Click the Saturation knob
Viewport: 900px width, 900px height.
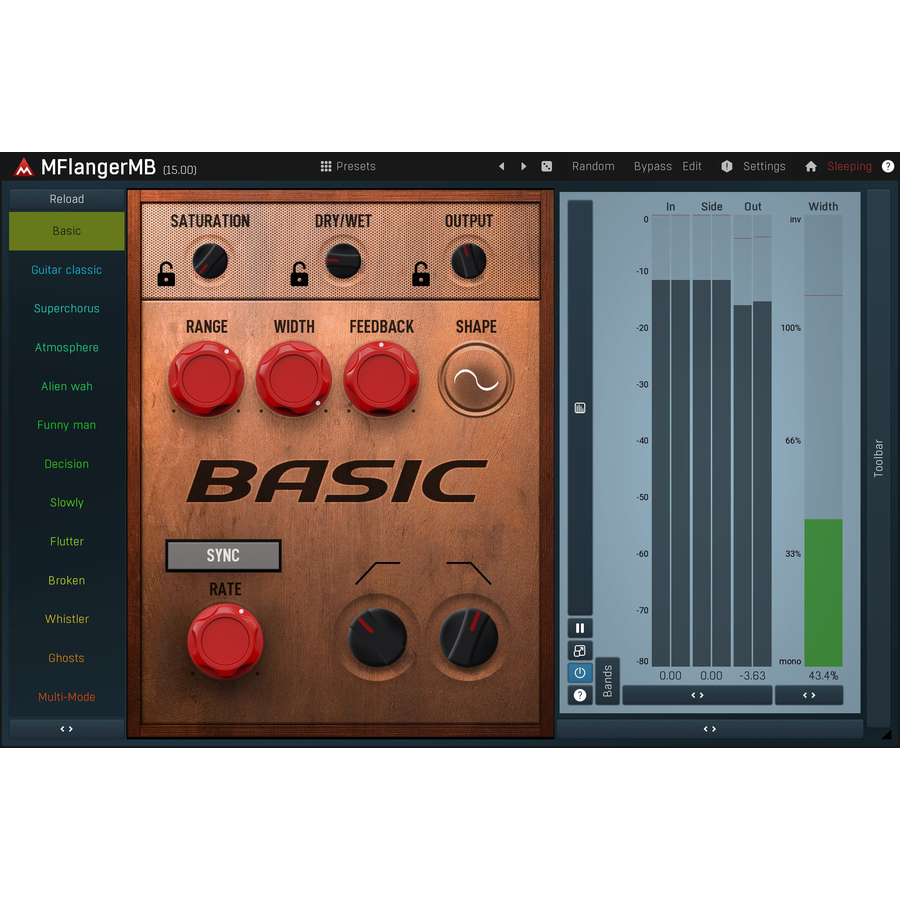pos(210,261)
